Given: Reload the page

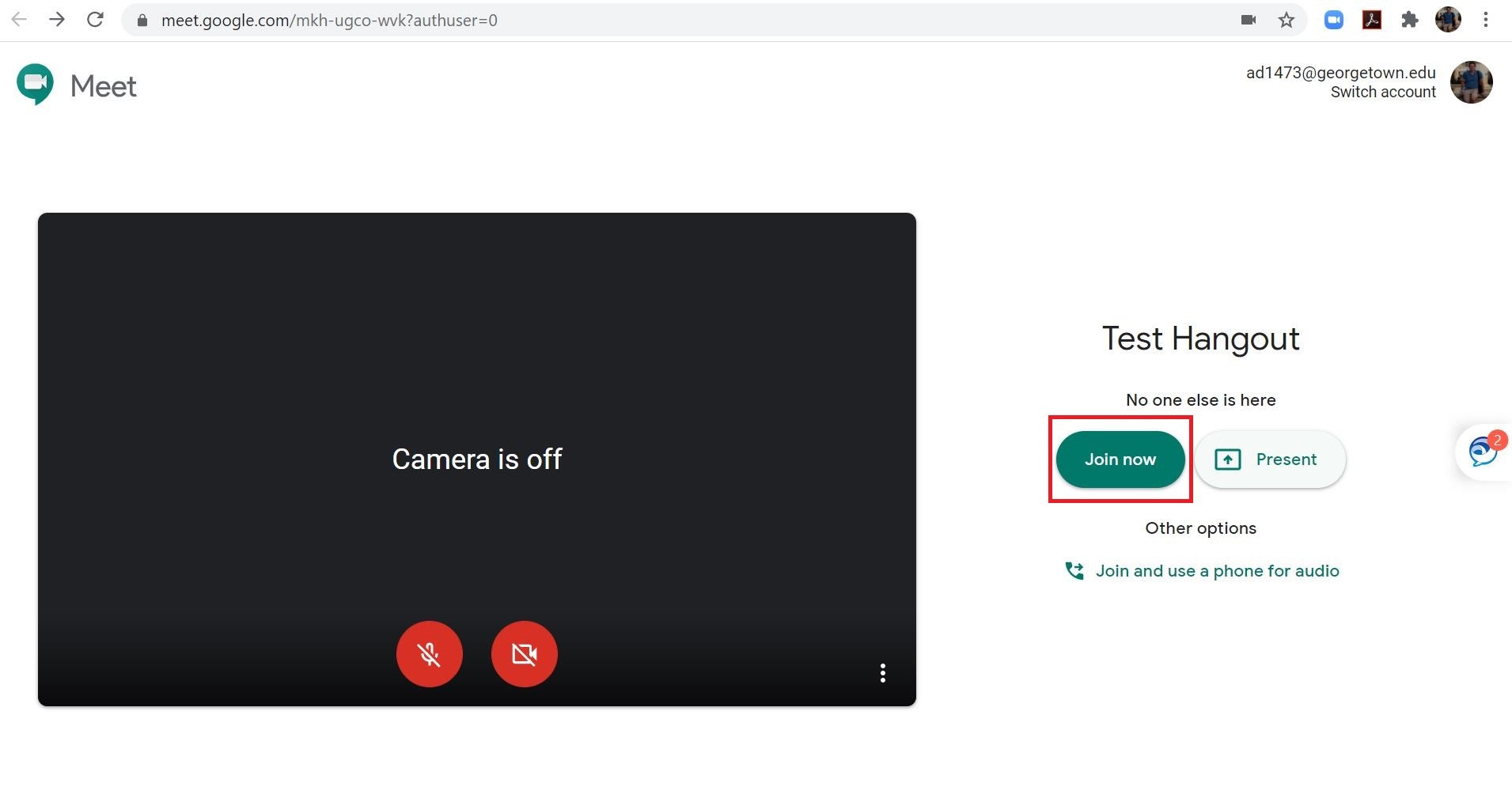Looking at the screenshot, I should pos(95,20).
